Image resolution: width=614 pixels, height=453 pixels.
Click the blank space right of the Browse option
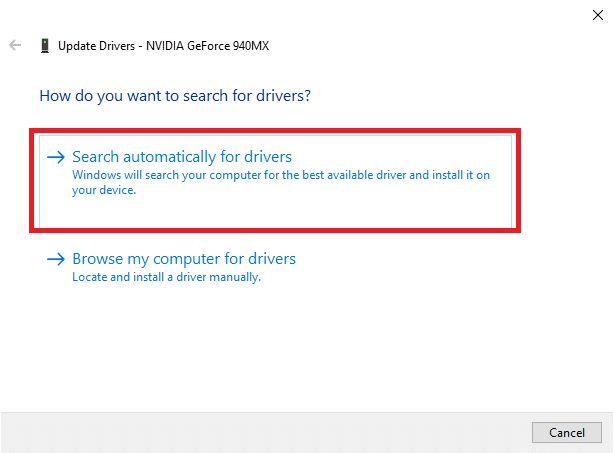(x=450, y=266)
